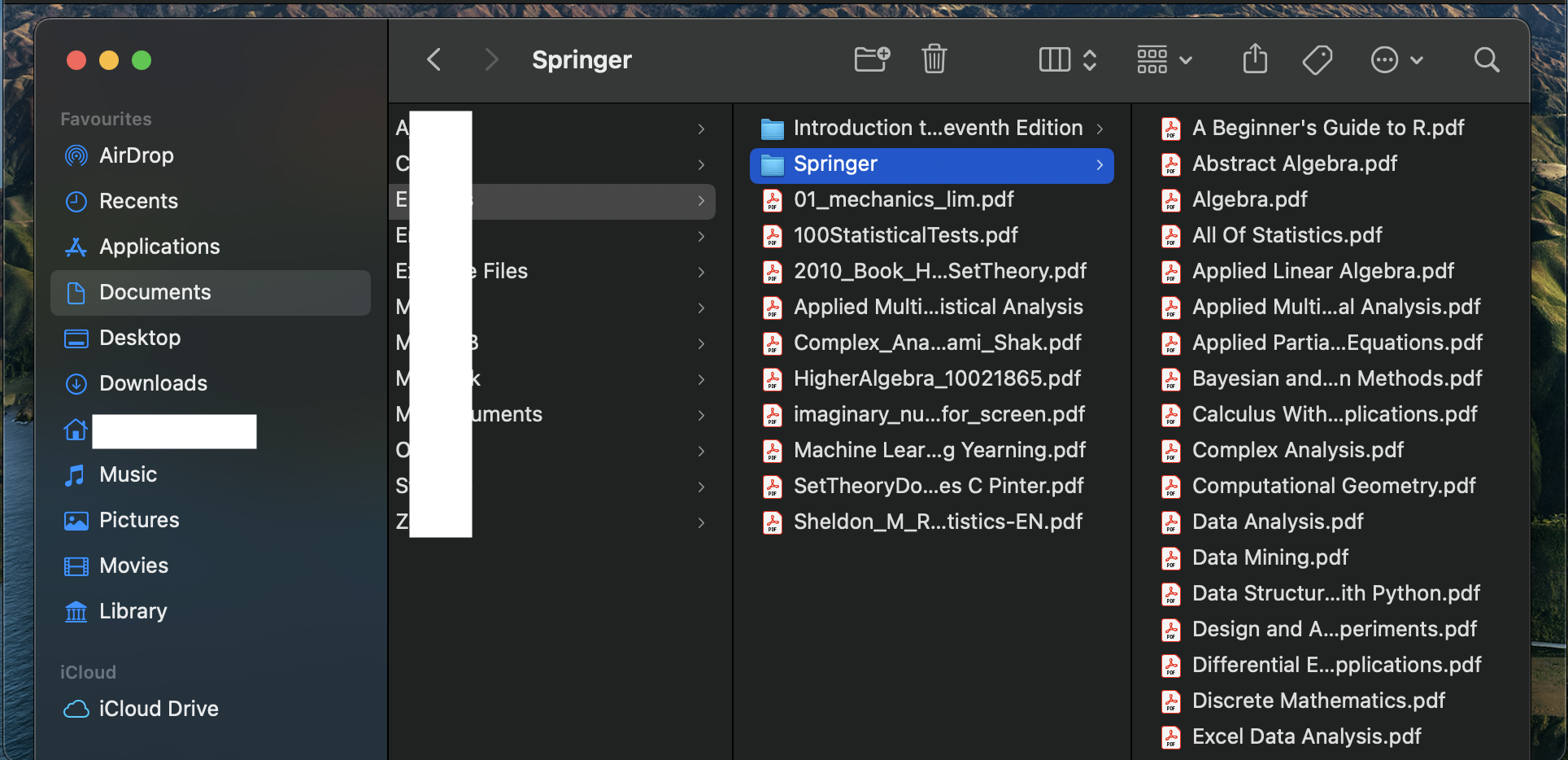1568x760 pixels.
Task: Click the Trash delete icon in toolbar
Action: (934, 59)
